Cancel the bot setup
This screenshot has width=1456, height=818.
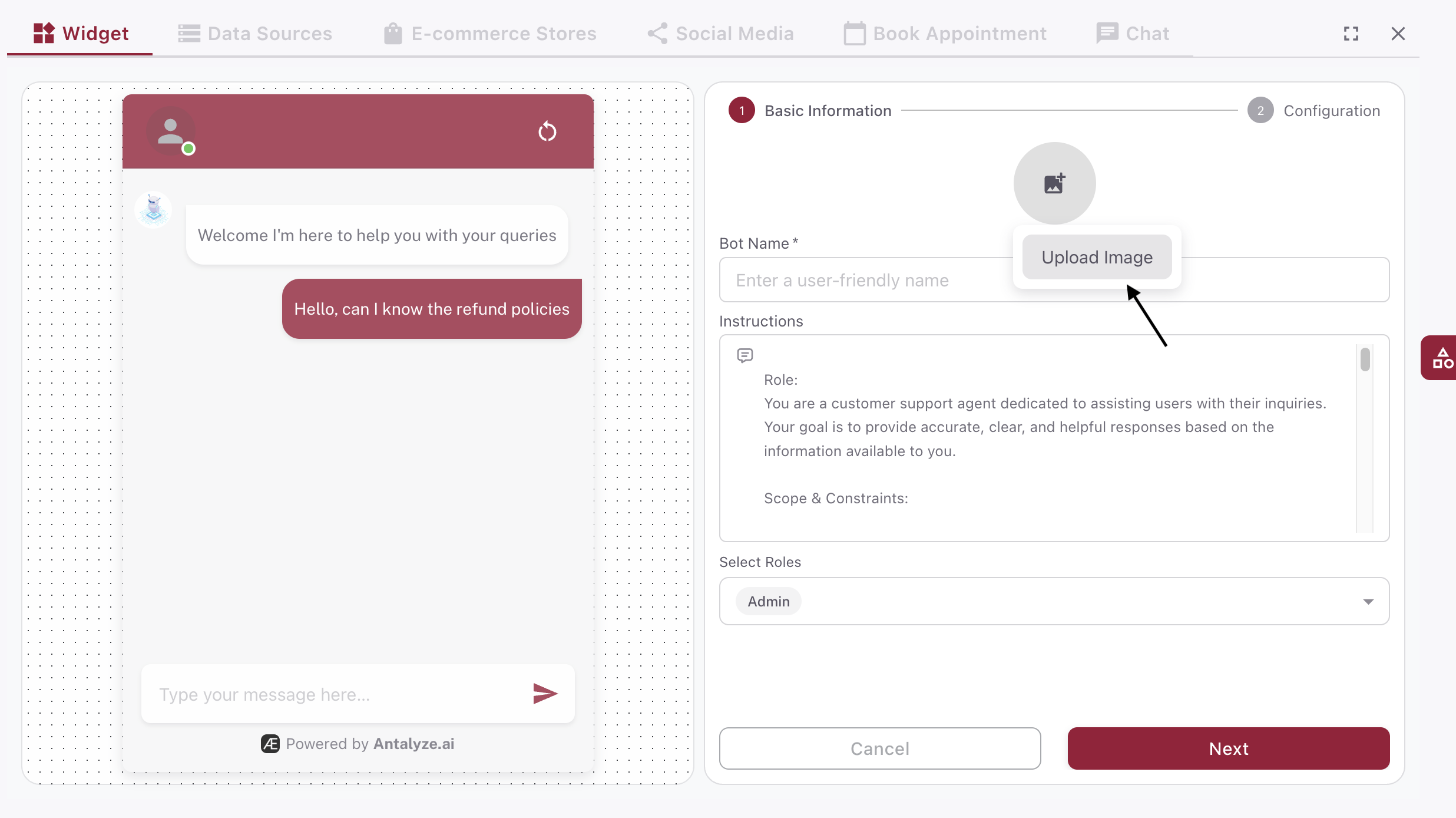(x=879, y=748)
